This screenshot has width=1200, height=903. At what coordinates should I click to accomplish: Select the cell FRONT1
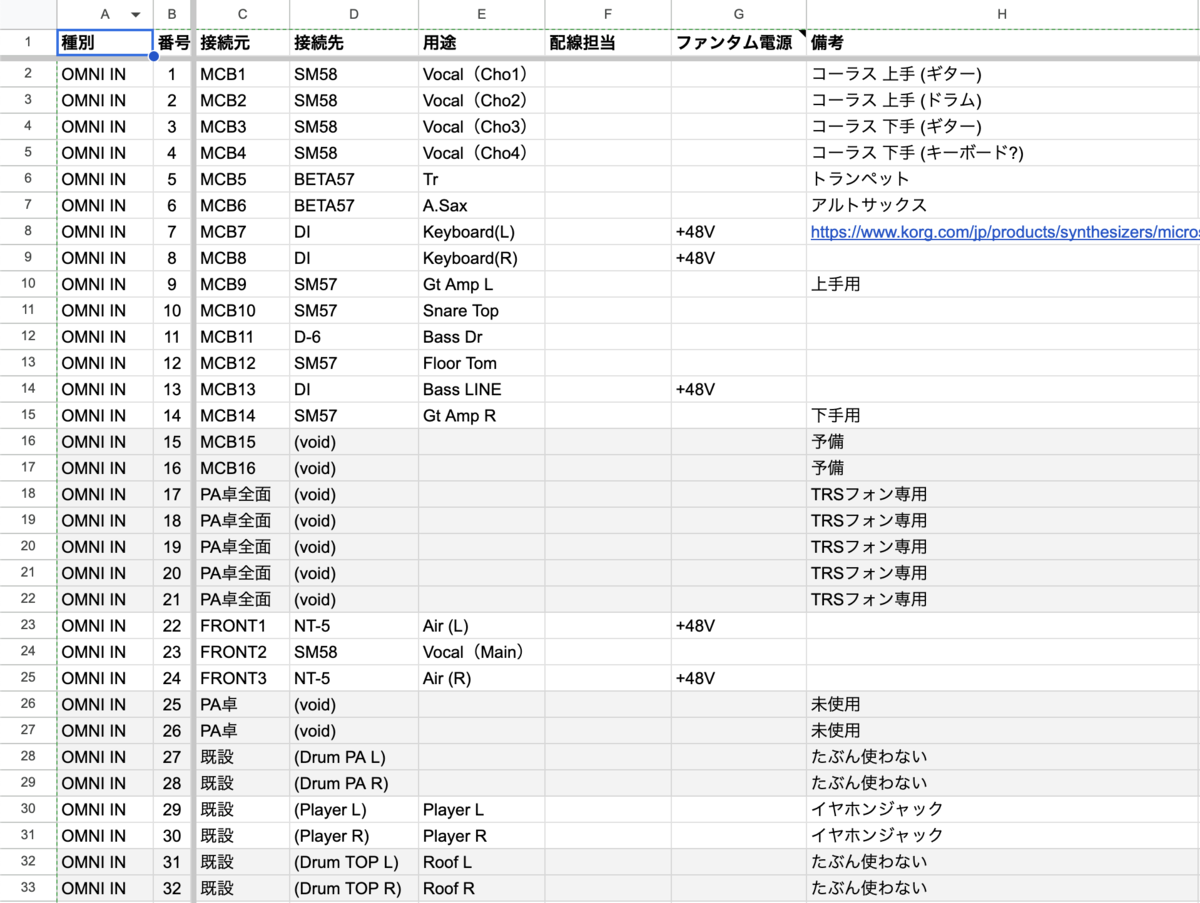(242, 625)
